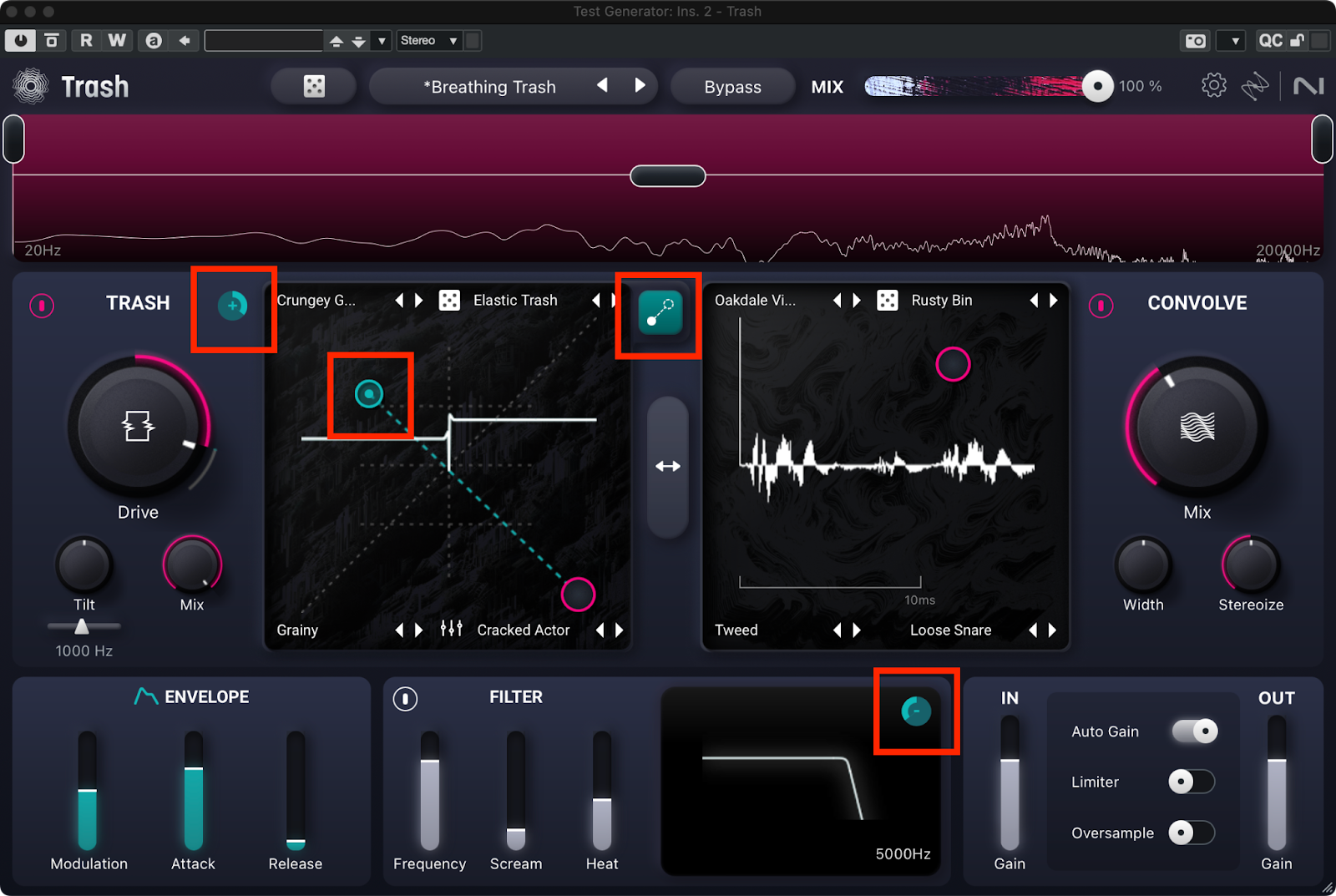Click the dice icon next to Rusty Bin
The height and width of the screenshot is (896, 1336).
[x=888, y=301]
